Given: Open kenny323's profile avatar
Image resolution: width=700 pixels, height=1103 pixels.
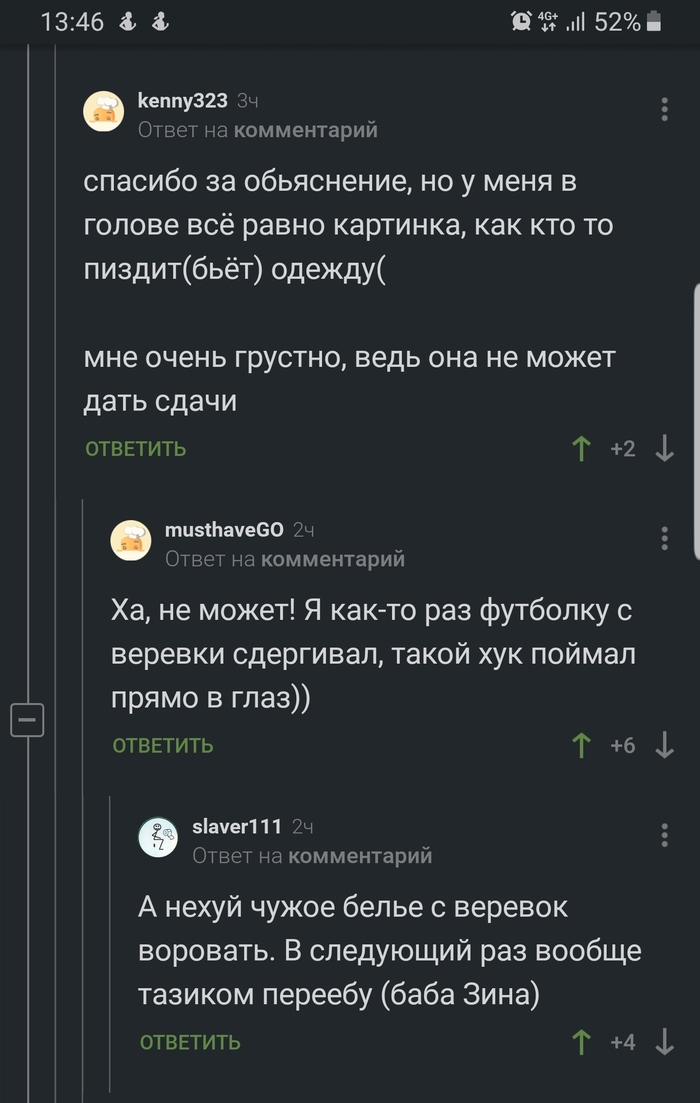Looking at the screenshot, I should click(x=103, y=111).
